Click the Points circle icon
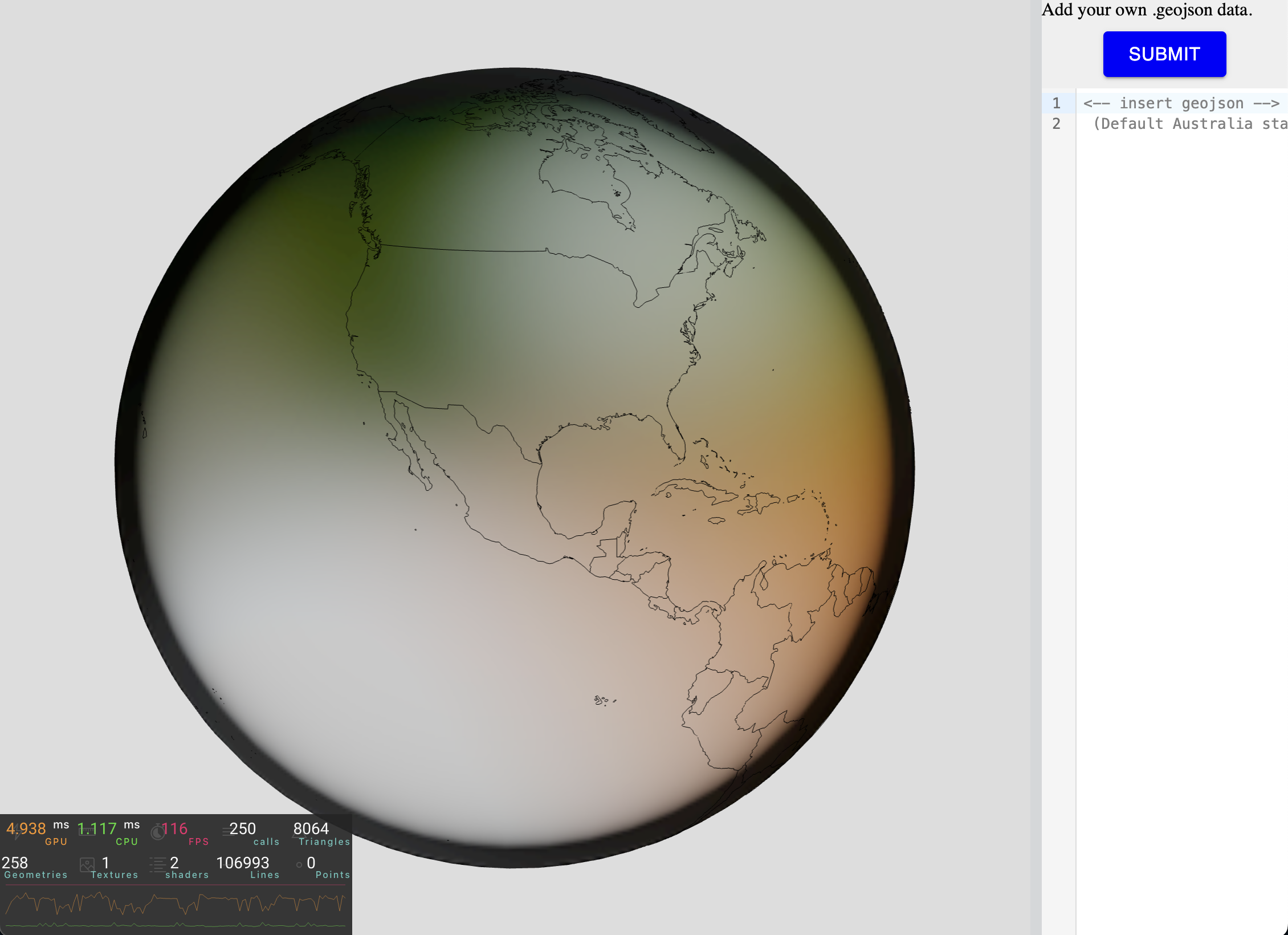 pos(299,865)
